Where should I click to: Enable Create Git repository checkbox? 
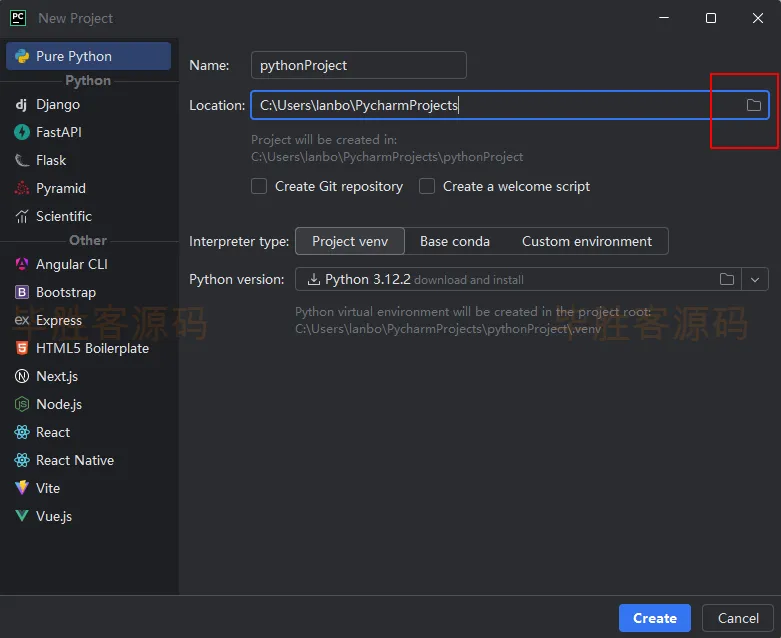pos(259,186)
